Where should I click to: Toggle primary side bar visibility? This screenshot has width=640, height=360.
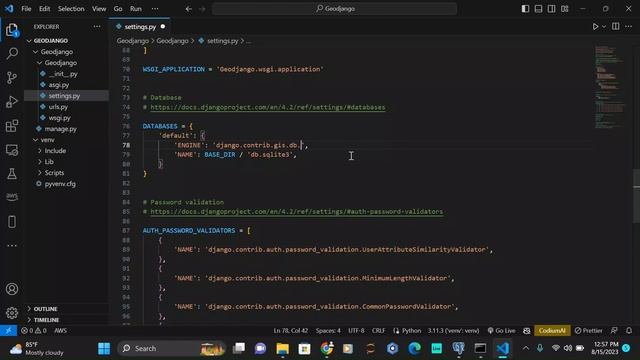[x=525, y=9]
